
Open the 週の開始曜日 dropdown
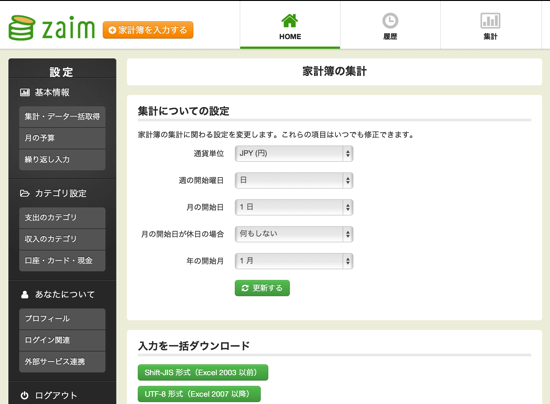point(294,180)
